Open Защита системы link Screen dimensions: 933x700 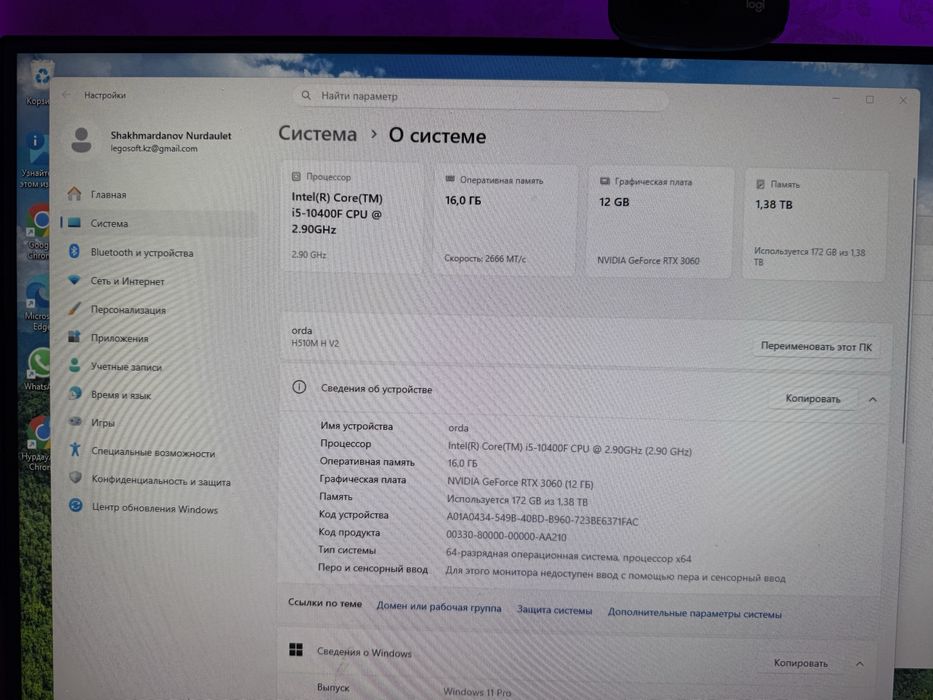pos(554,610)
